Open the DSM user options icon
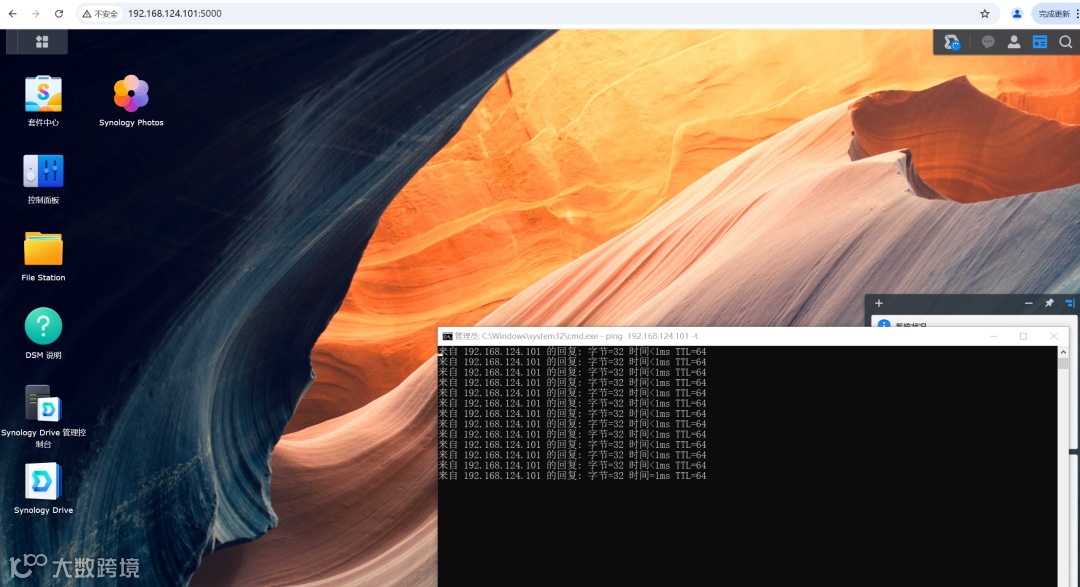Screen dimensions: 1080x587 (1014, 42)
